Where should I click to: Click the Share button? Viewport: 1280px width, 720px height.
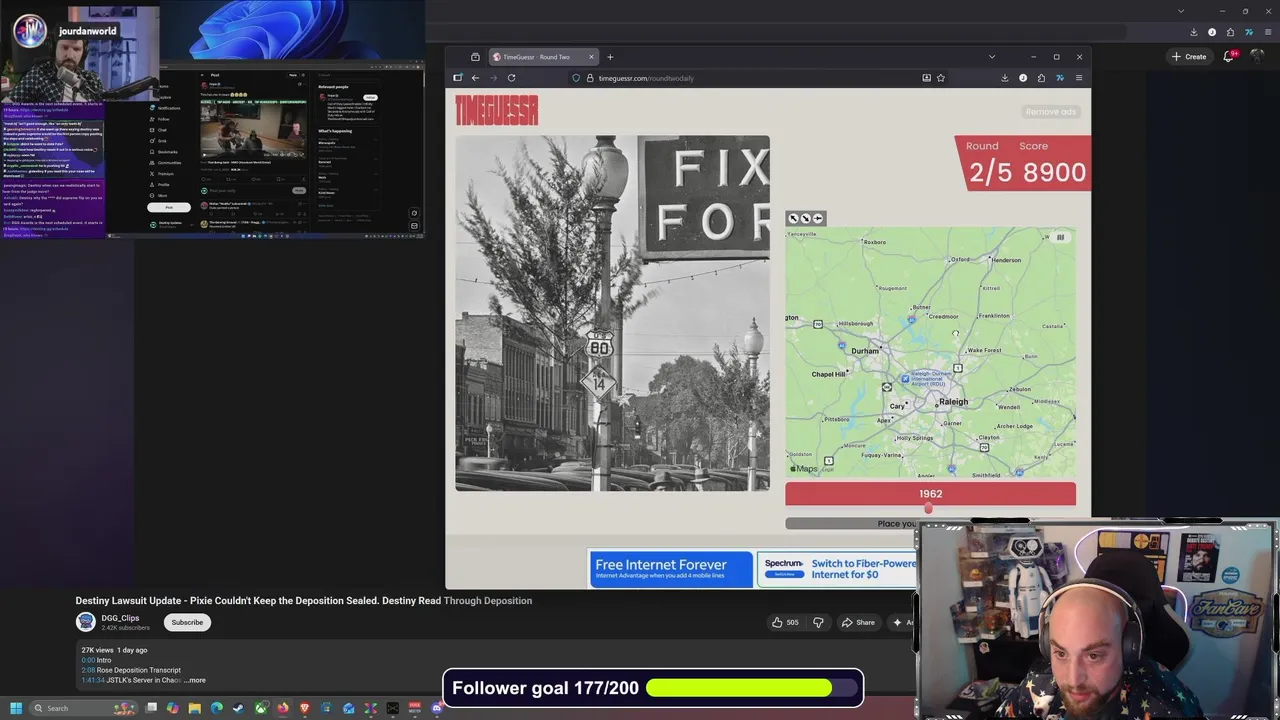(858, 622)
